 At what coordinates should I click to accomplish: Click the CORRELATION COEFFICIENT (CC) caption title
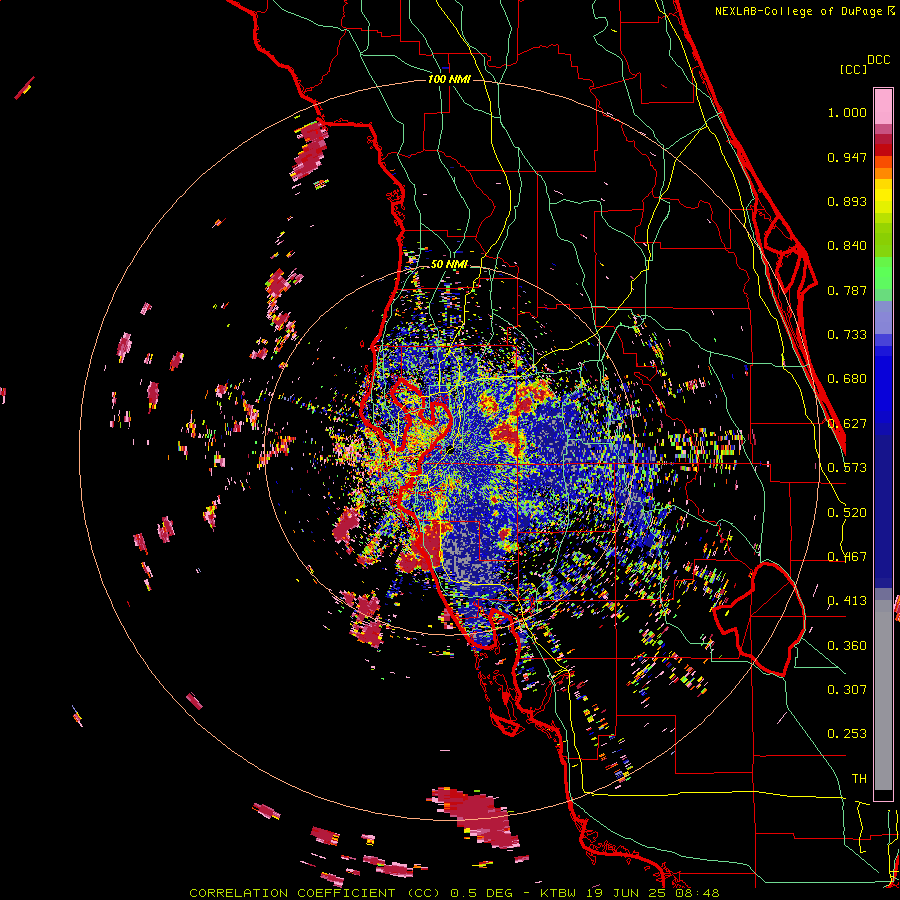315,893
